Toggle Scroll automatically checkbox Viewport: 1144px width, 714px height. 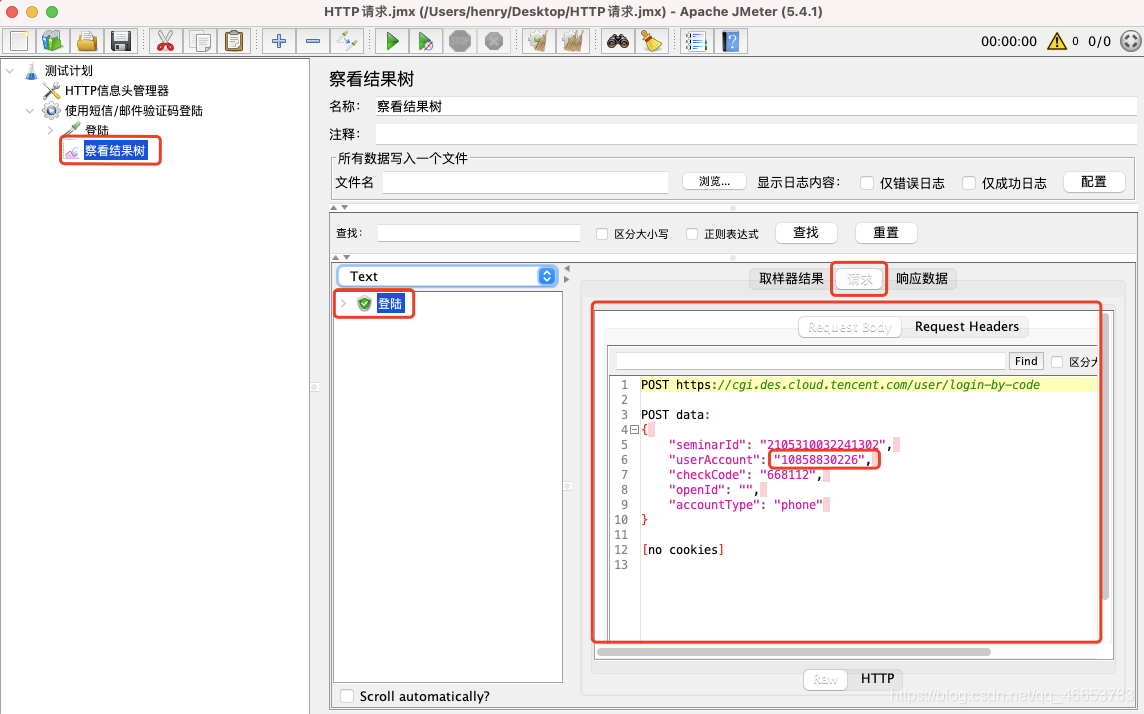[347, 696]
